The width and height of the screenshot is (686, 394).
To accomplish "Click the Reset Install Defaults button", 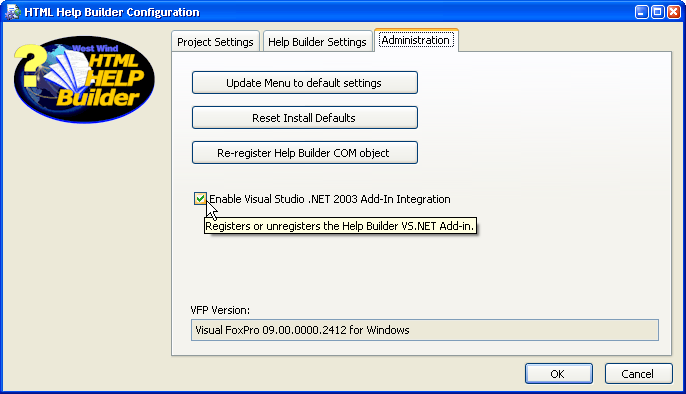I will pyautogui.click(x=304, y=118).
